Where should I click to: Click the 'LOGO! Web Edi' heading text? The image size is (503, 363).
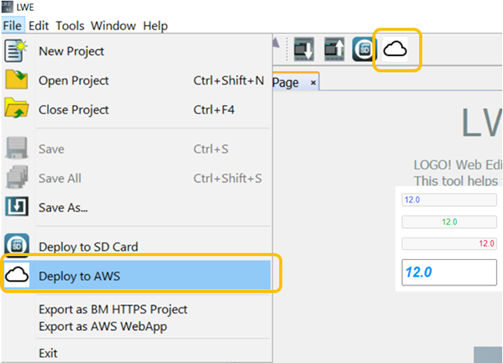point(458,165)
